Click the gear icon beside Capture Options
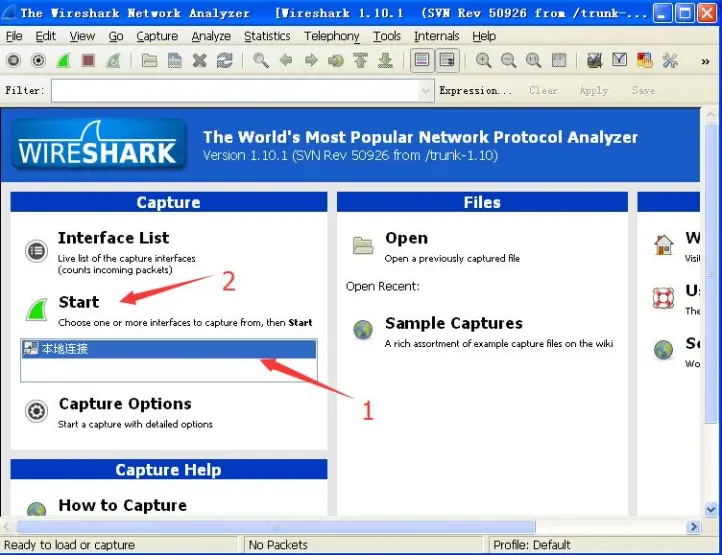The width and height of the screenshot is (722, 555). (36, 411)
